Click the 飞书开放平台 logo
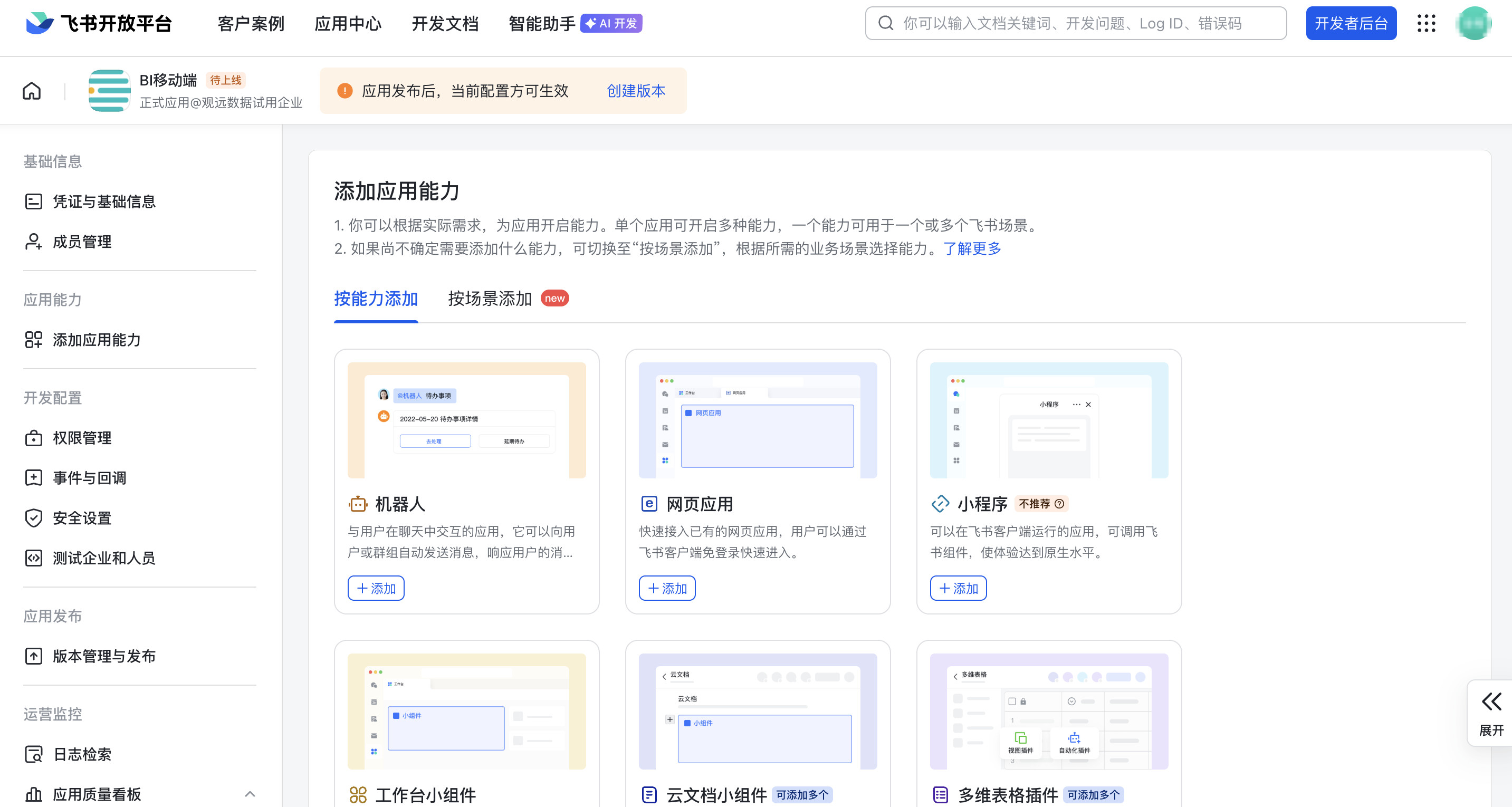Screen dimensions: 1512x807 point(99,24)
